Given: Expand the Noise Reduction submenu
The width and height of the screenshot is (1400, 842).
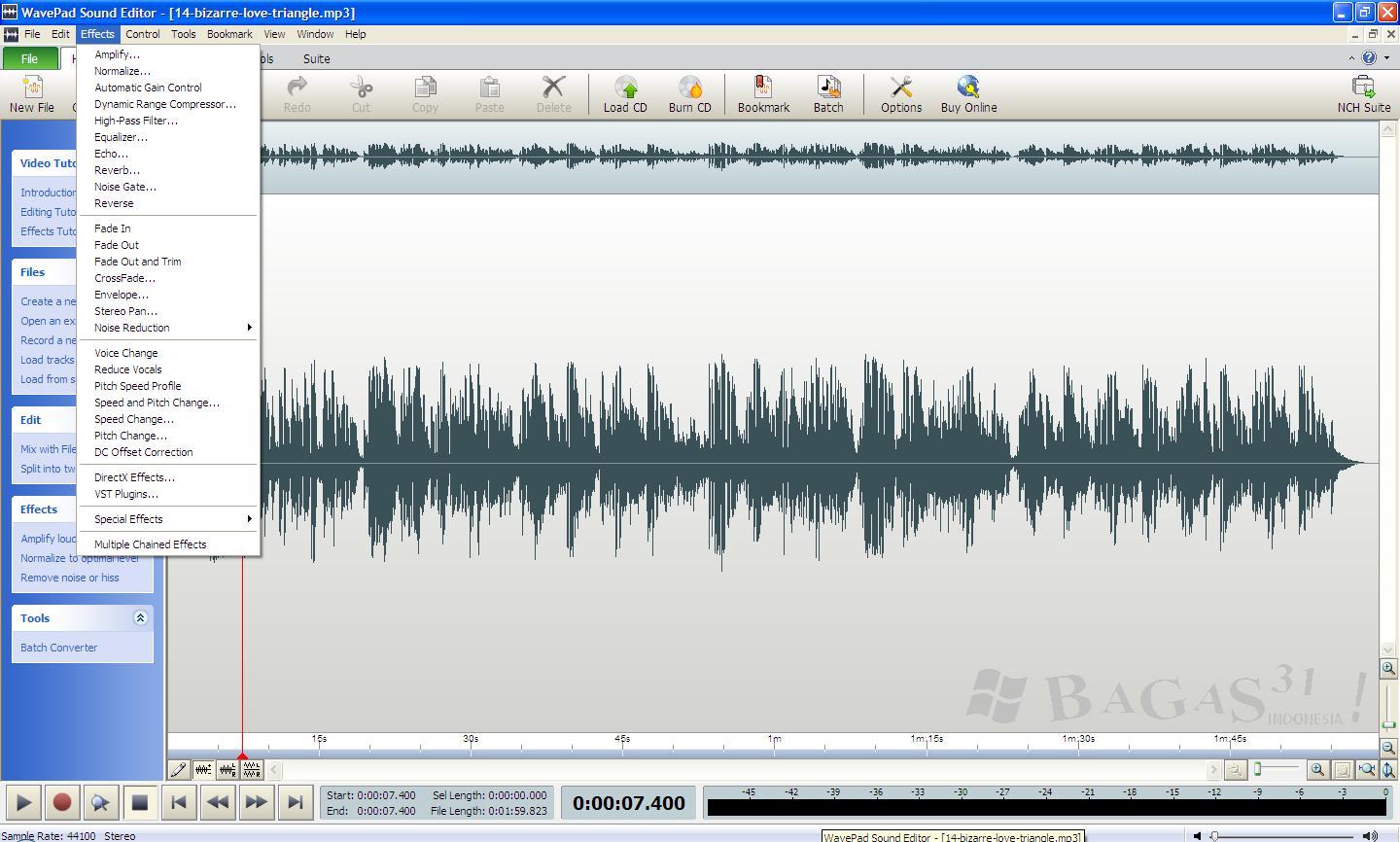Looking at the screenshot, I should 169,328.
